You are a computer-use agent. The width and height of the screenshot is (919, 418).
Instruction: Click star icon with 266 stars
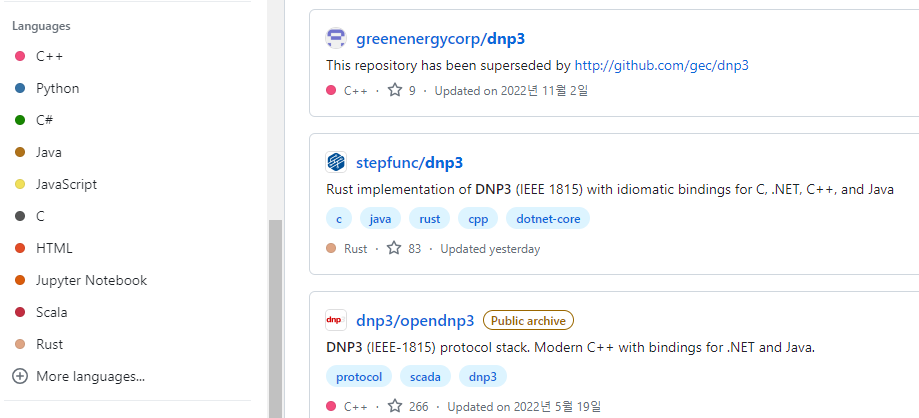[395, 406]
